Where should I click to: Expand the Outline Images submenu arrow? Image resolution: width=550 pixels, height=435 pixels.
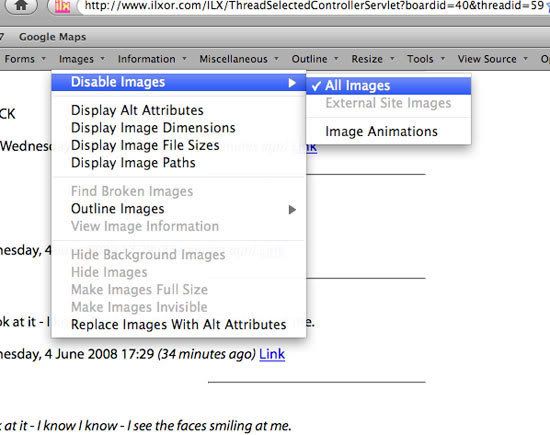[292, 209]
